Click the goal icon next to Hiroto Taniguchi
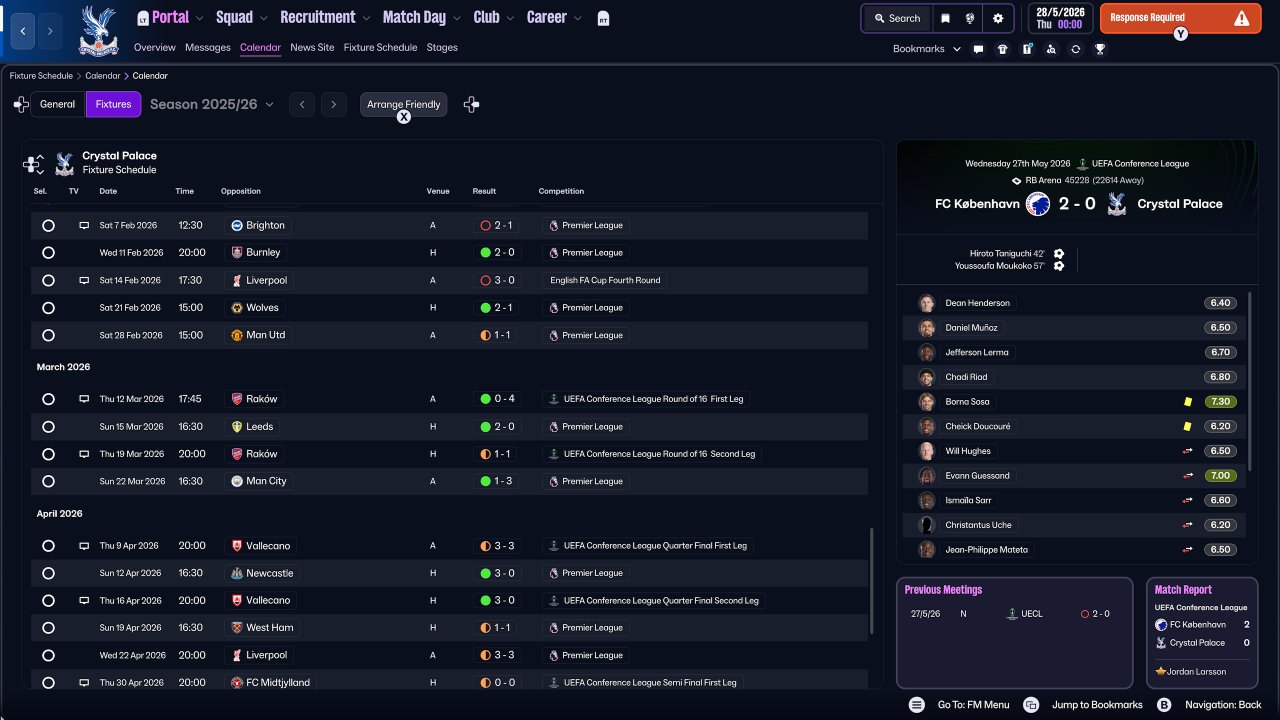The width and height of the screenshot is (1280, 720). click(1059, 254)
